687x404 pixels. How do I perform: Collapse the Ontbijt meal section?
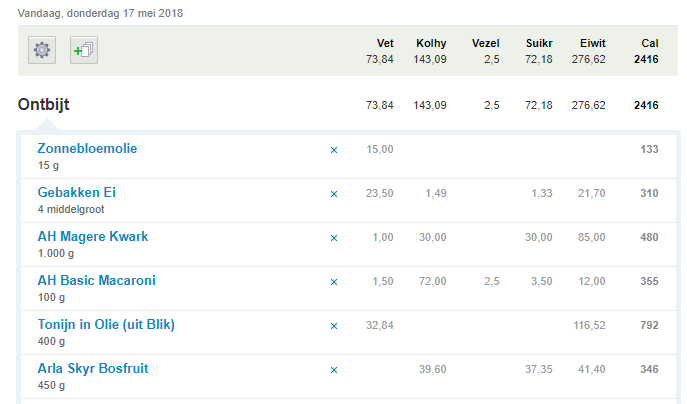[x=43, y=105]
